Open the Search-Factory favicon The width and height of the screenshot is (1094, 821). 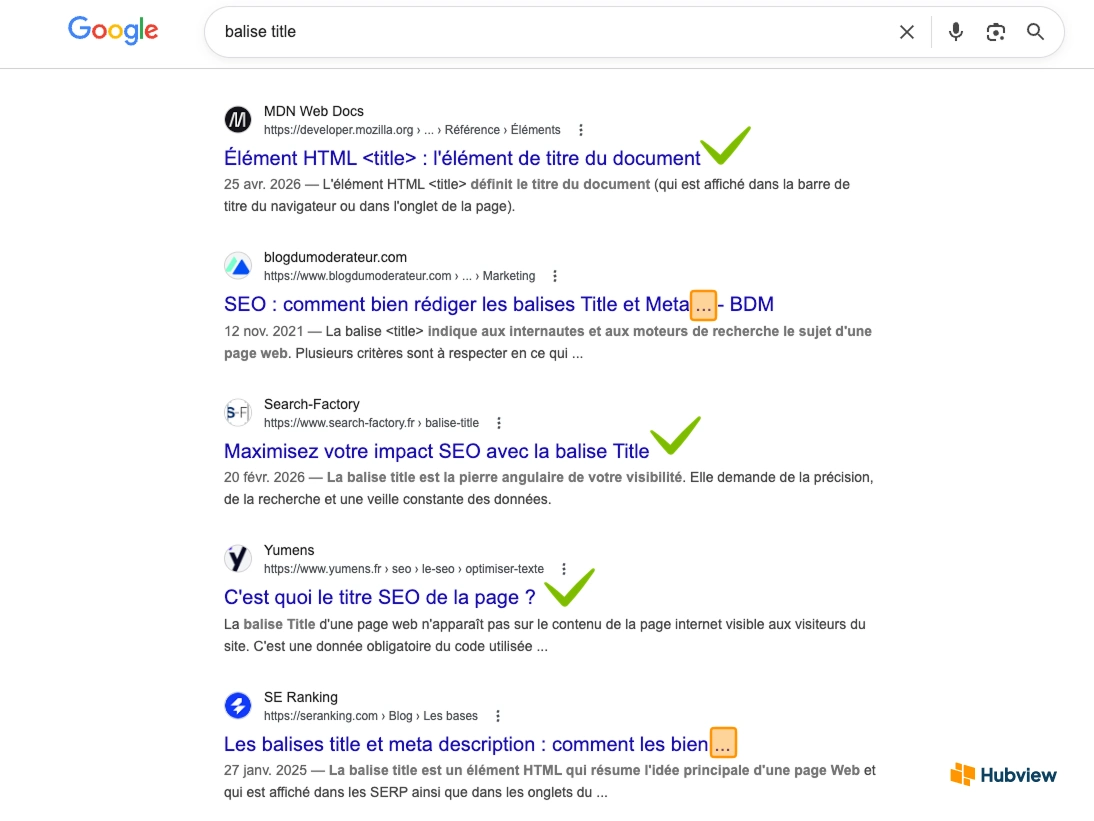point(238,413)
